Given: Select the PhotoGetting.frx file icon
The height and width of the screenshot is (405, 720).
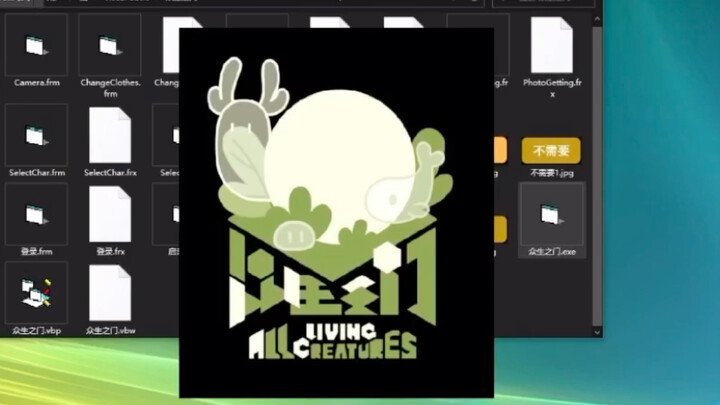Looking at the screenshot, I should (x=551, y=45).
